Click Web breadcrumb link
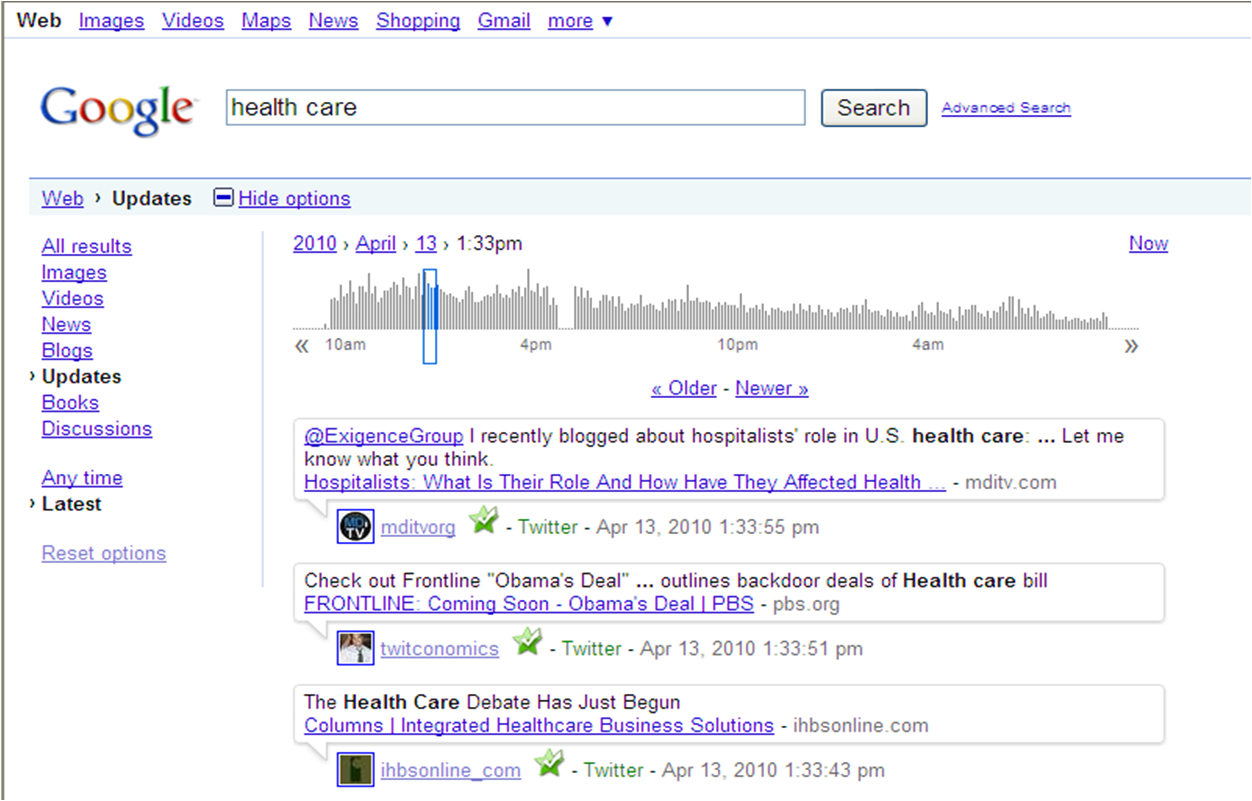 pos(62,198)
